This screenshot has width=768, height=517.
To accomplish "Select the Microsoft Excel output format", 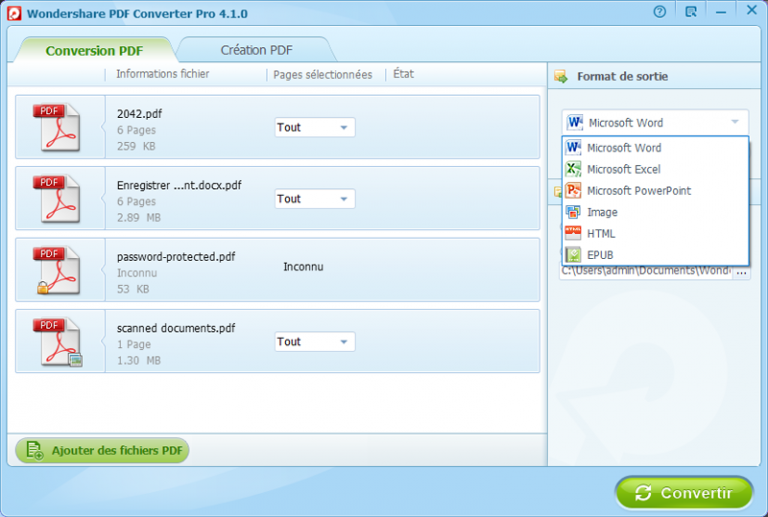I will coord(623,169).
